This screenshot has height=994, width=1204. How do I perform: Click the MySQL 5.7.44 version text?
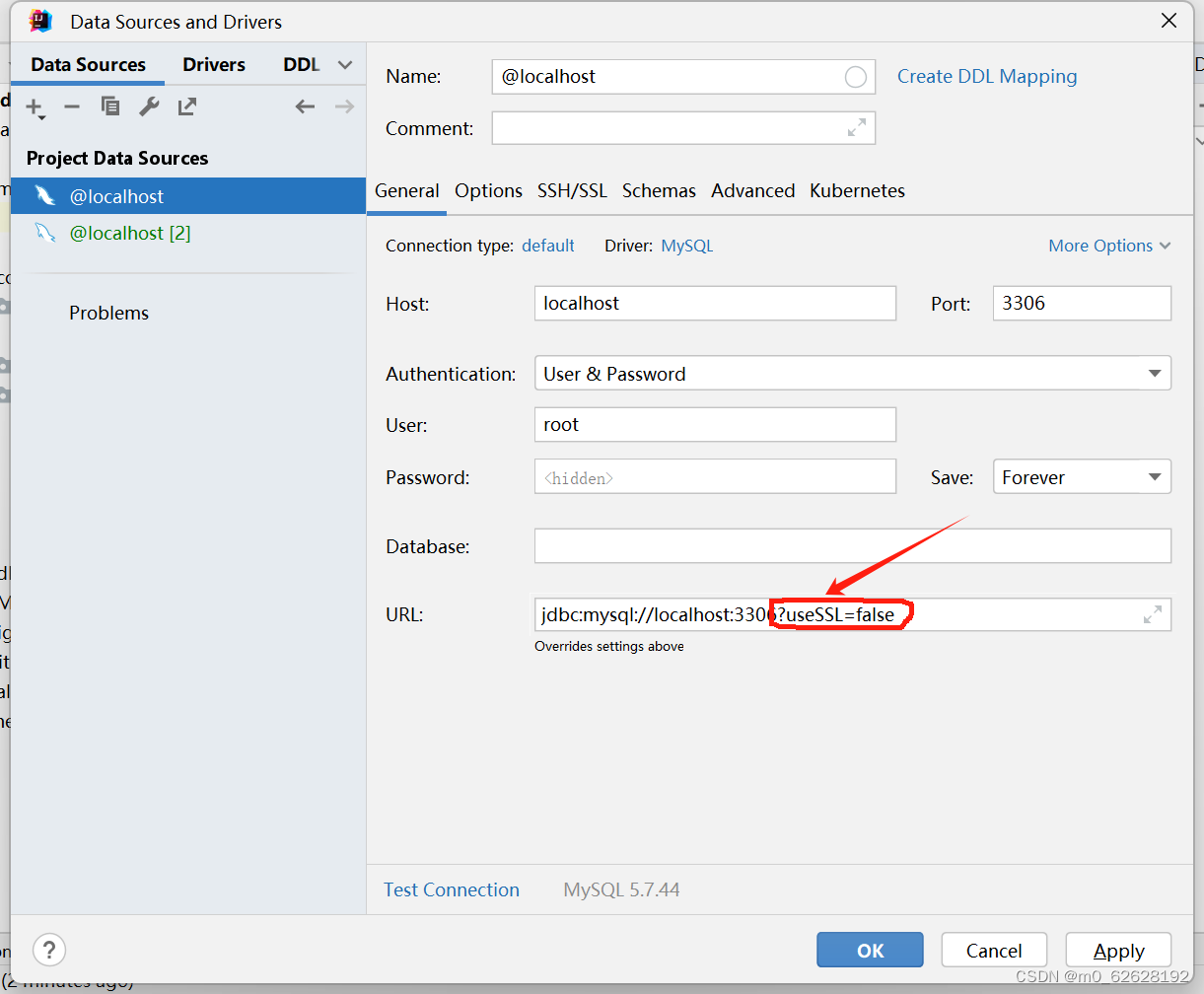coord(621,889)
